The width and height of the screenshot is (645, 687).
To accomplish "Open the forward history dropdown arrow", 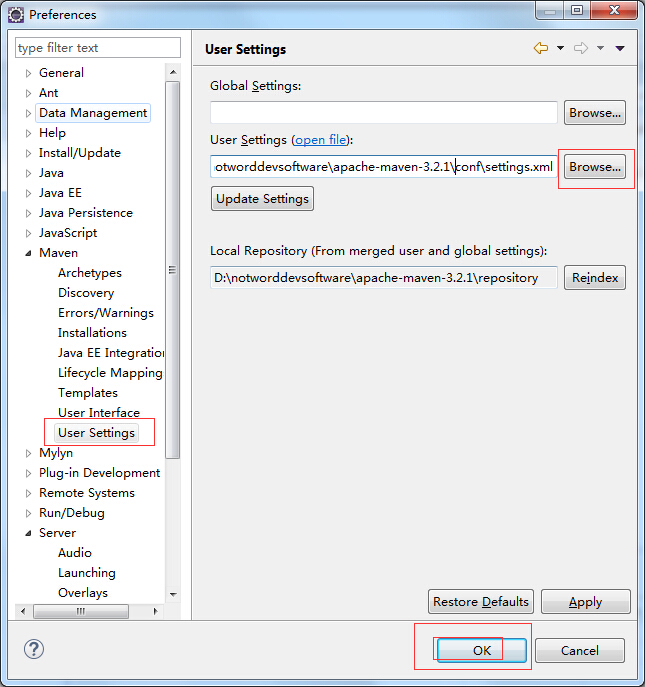I will pyautogui.click(x=600, y=48).
